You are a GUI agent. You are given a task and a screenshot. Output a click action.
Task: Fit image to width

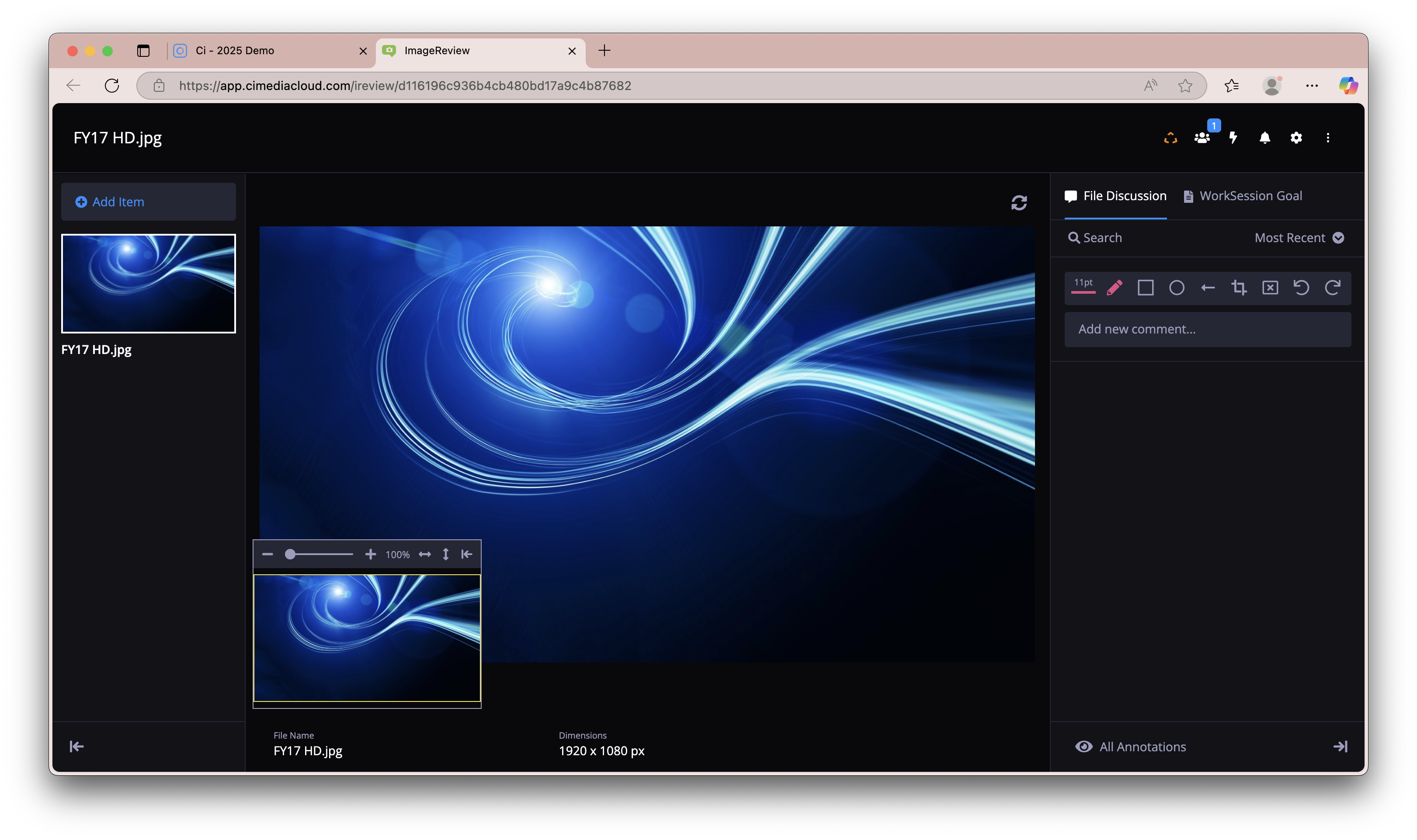click(424, 554)
